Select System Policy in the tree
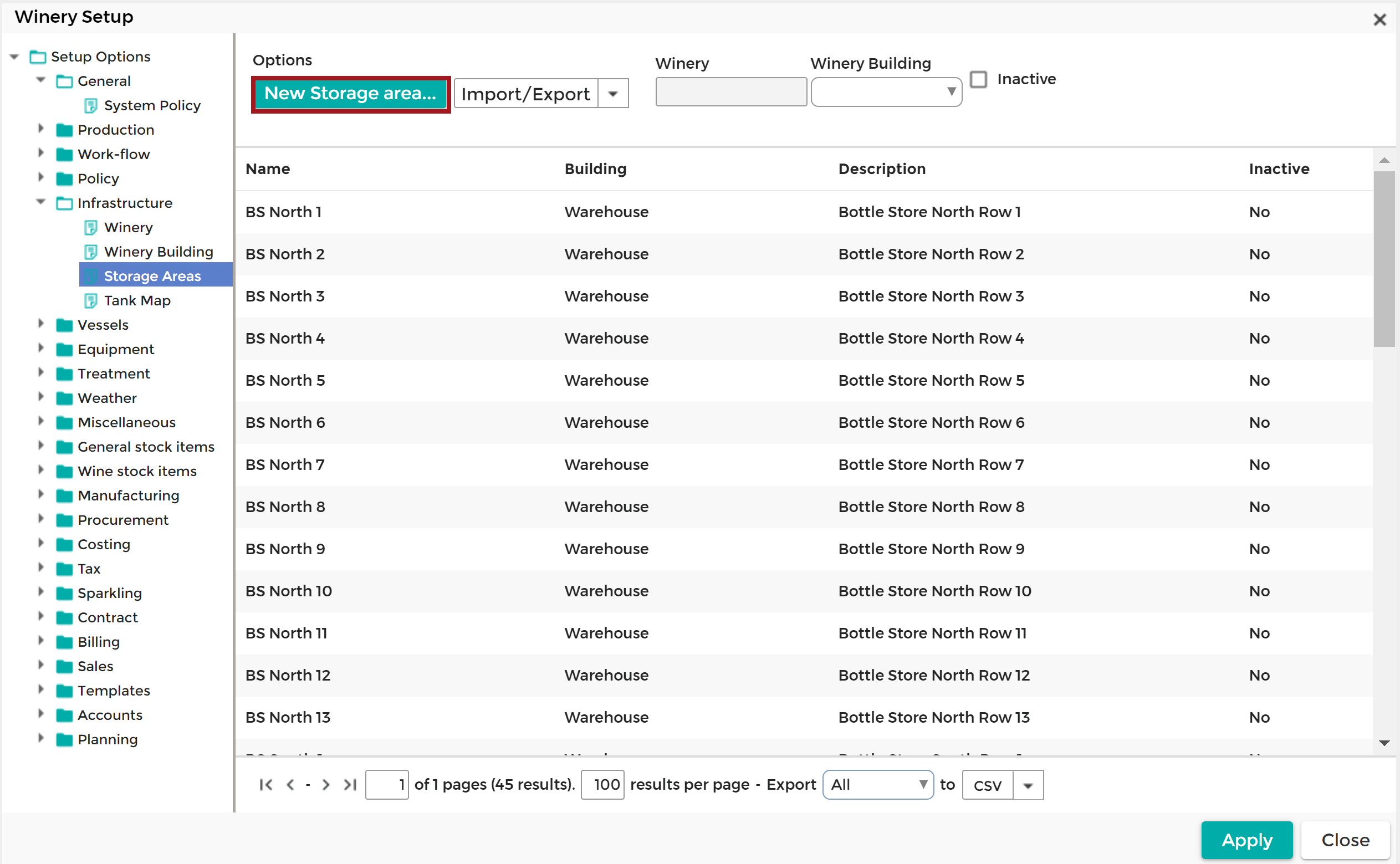1400x864 pixels. point(152,106)
